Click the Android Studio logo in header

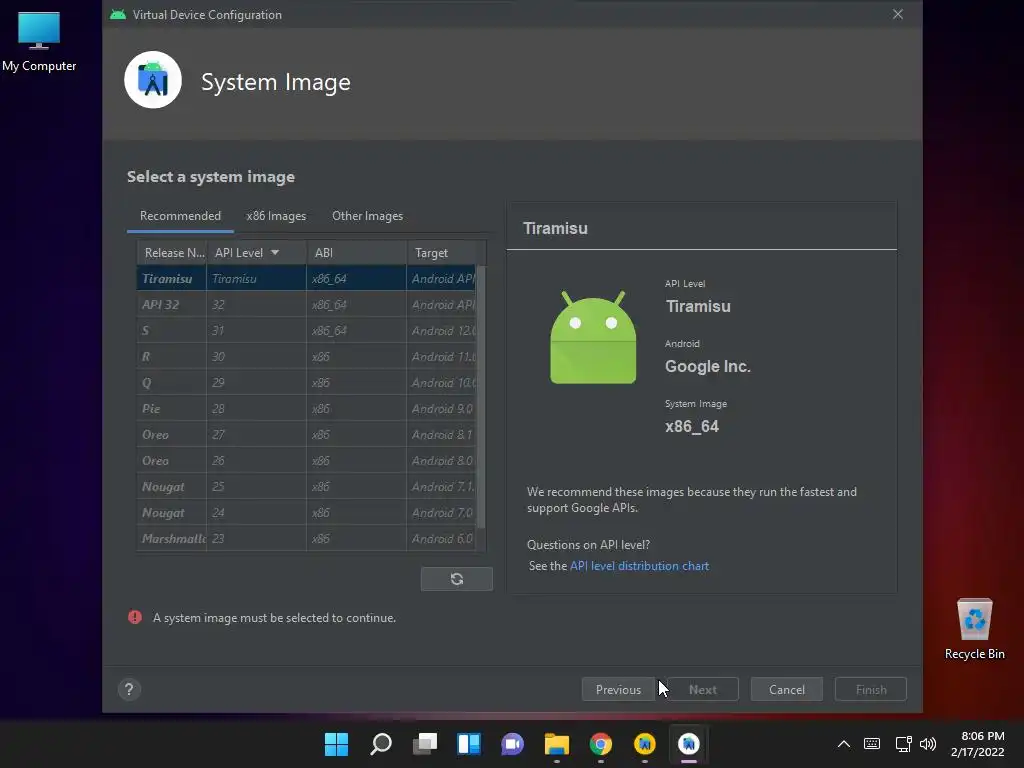(x=153, y=80)
